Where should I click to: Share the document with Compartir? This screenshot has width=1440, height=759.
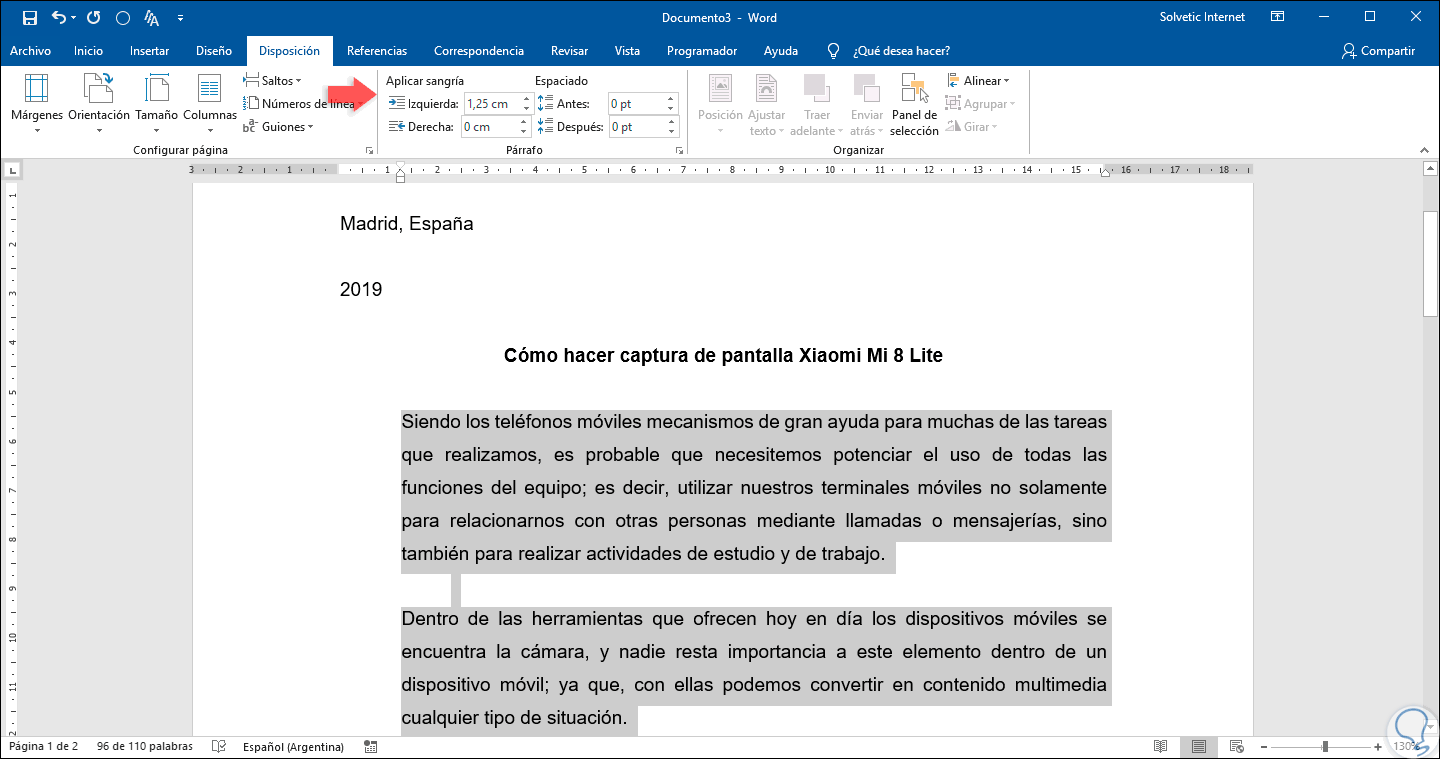(x=1379, y=51)
